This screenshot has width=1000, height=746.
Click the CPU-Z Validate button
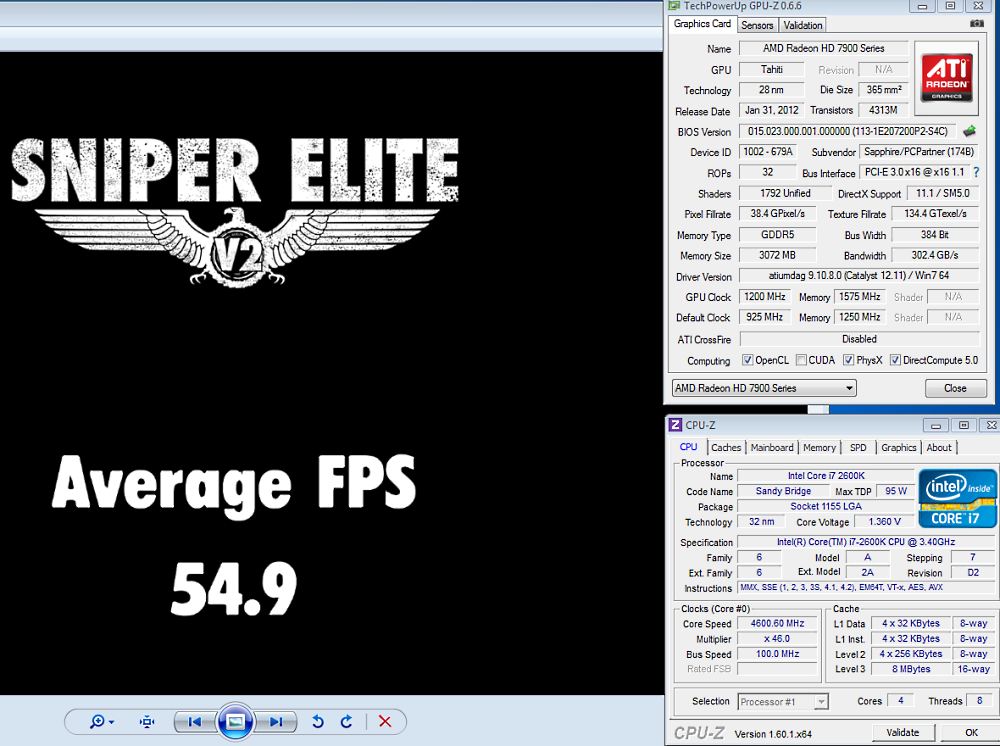pyautogui.click(x=902, y=733)
